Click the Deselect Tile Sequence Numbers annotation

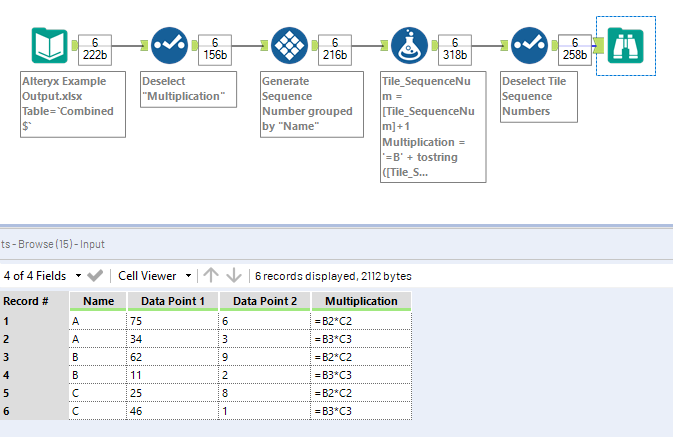539,97
